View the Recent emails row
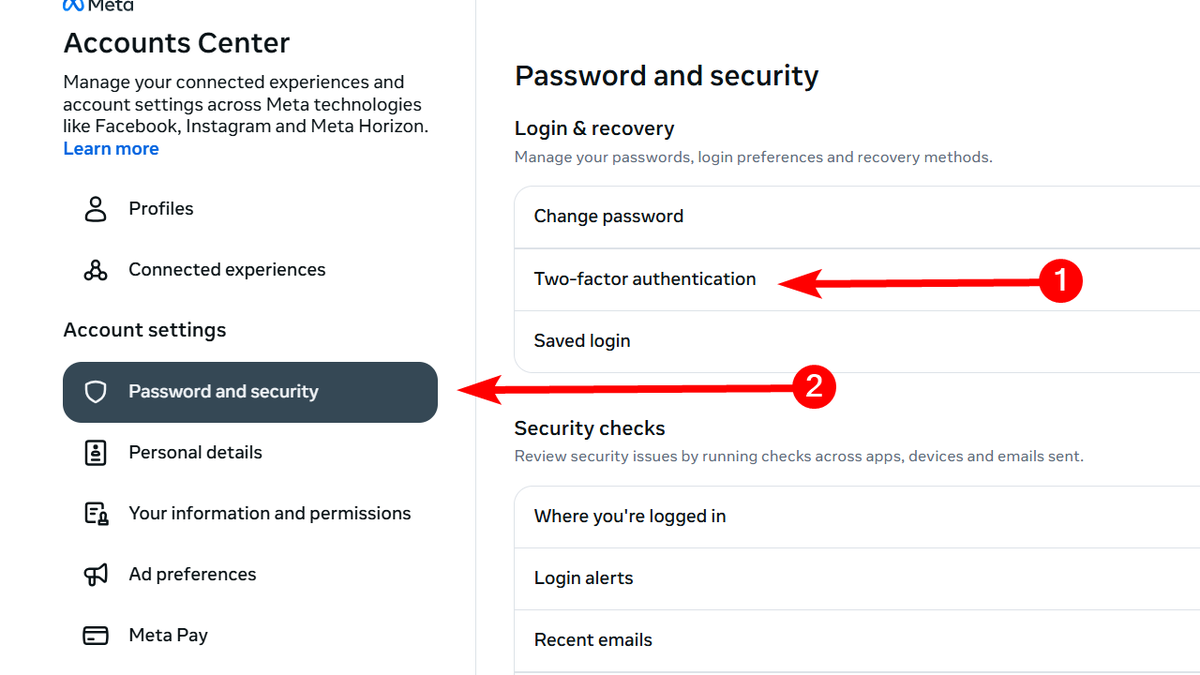Screen dimensions: 1200x675 click(593, 640)
